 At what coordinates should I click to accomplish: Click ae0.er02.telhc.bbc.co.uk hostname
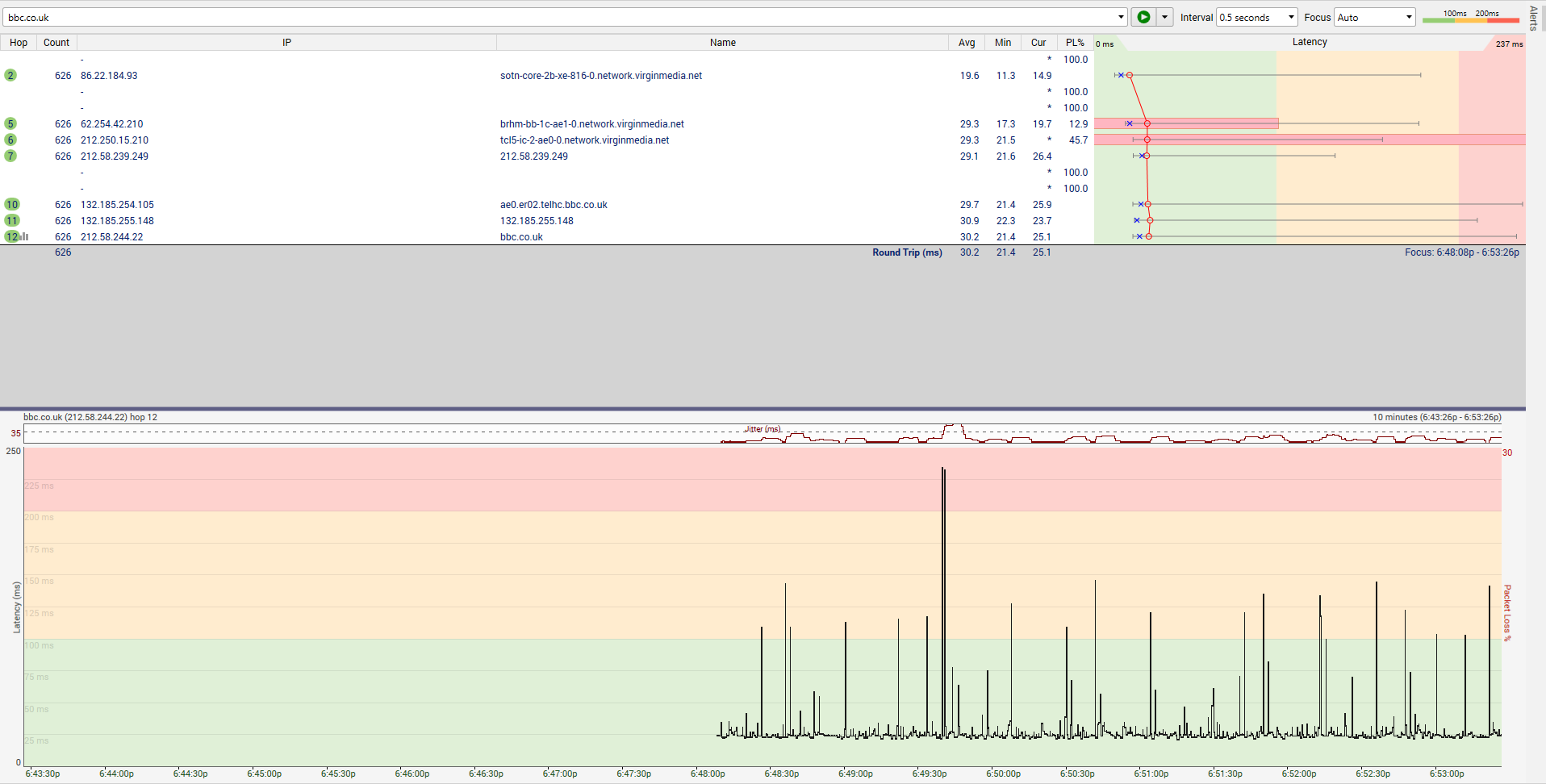tap(554, 205)
